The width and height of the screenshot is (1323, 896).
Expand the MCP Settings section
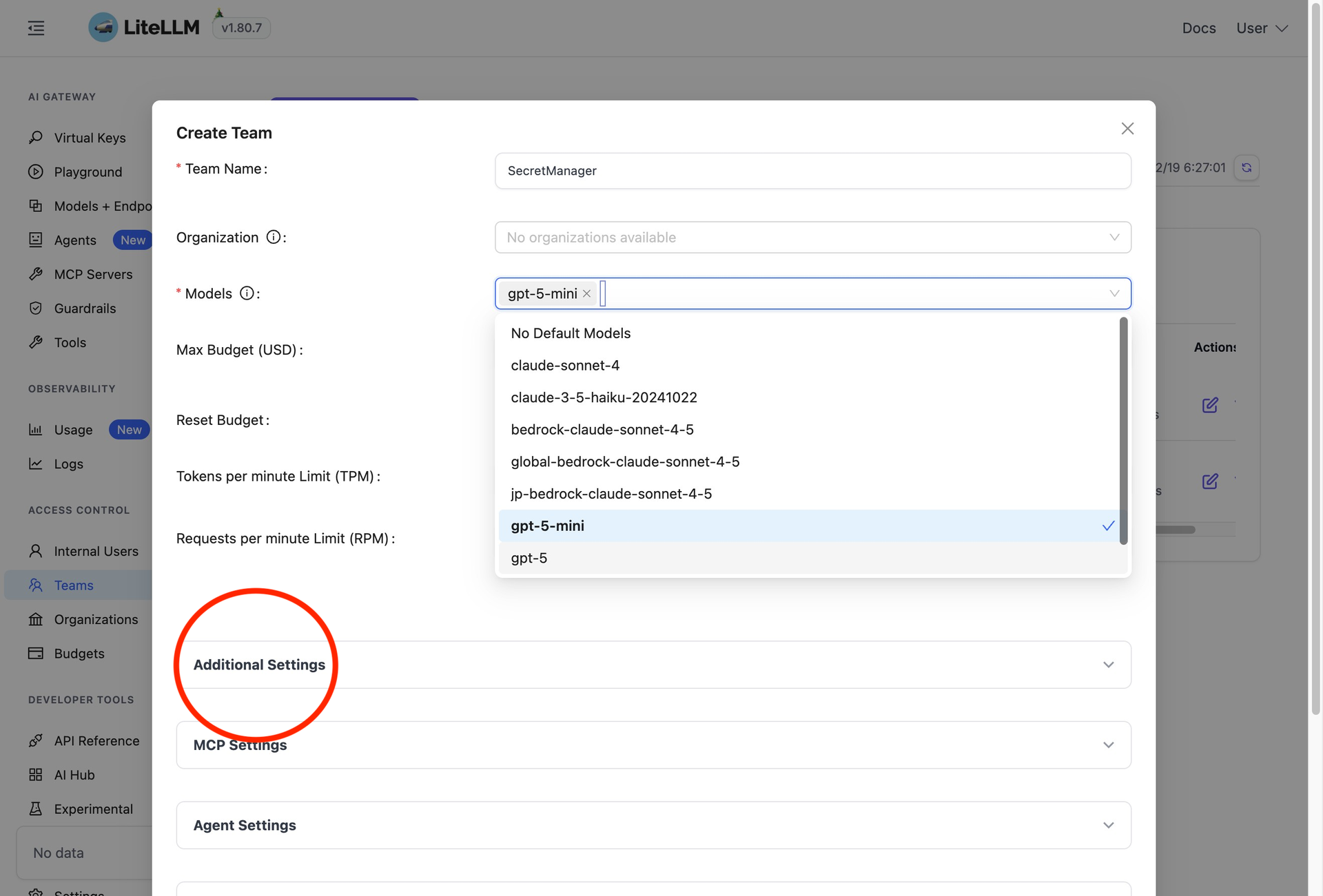(x=653, y=745)
